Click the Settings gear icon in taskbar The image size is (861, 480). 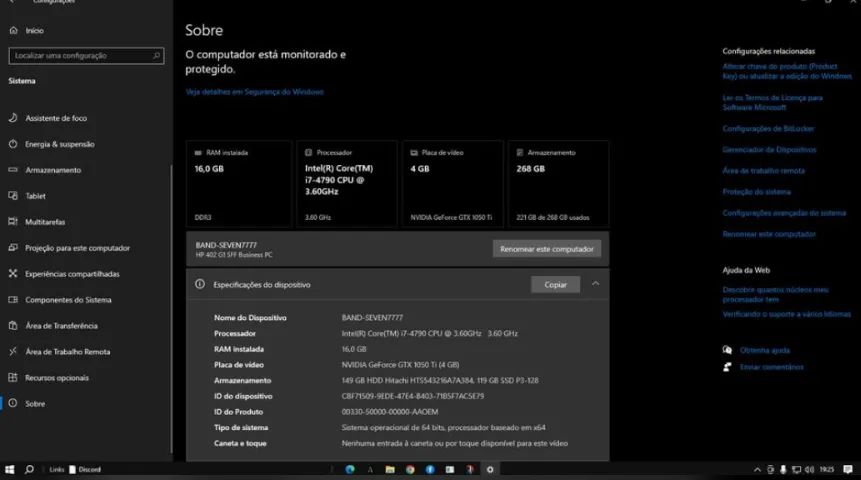click(490, 470)
